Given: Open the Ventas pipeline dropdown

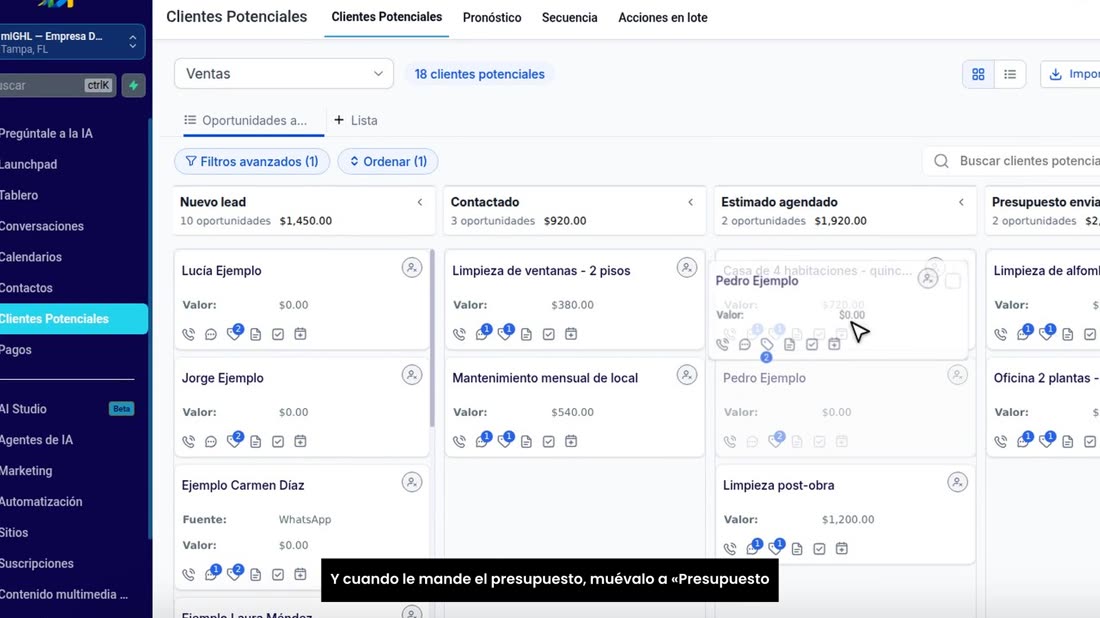Looking at the screenshot, I should pos(283,74).
